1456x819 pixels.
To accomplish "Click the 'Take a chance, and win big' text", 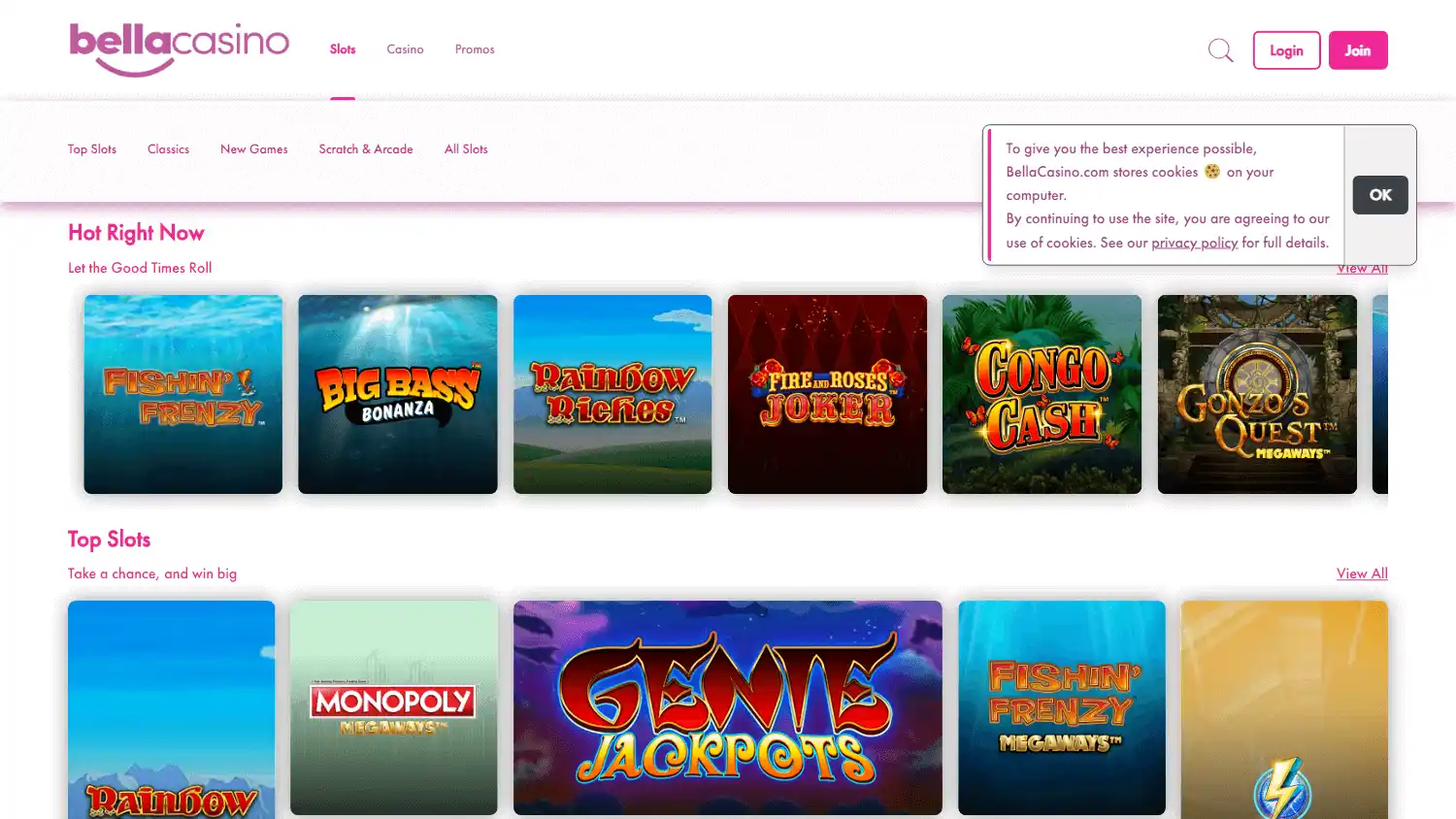I will (x=152, y=573).
